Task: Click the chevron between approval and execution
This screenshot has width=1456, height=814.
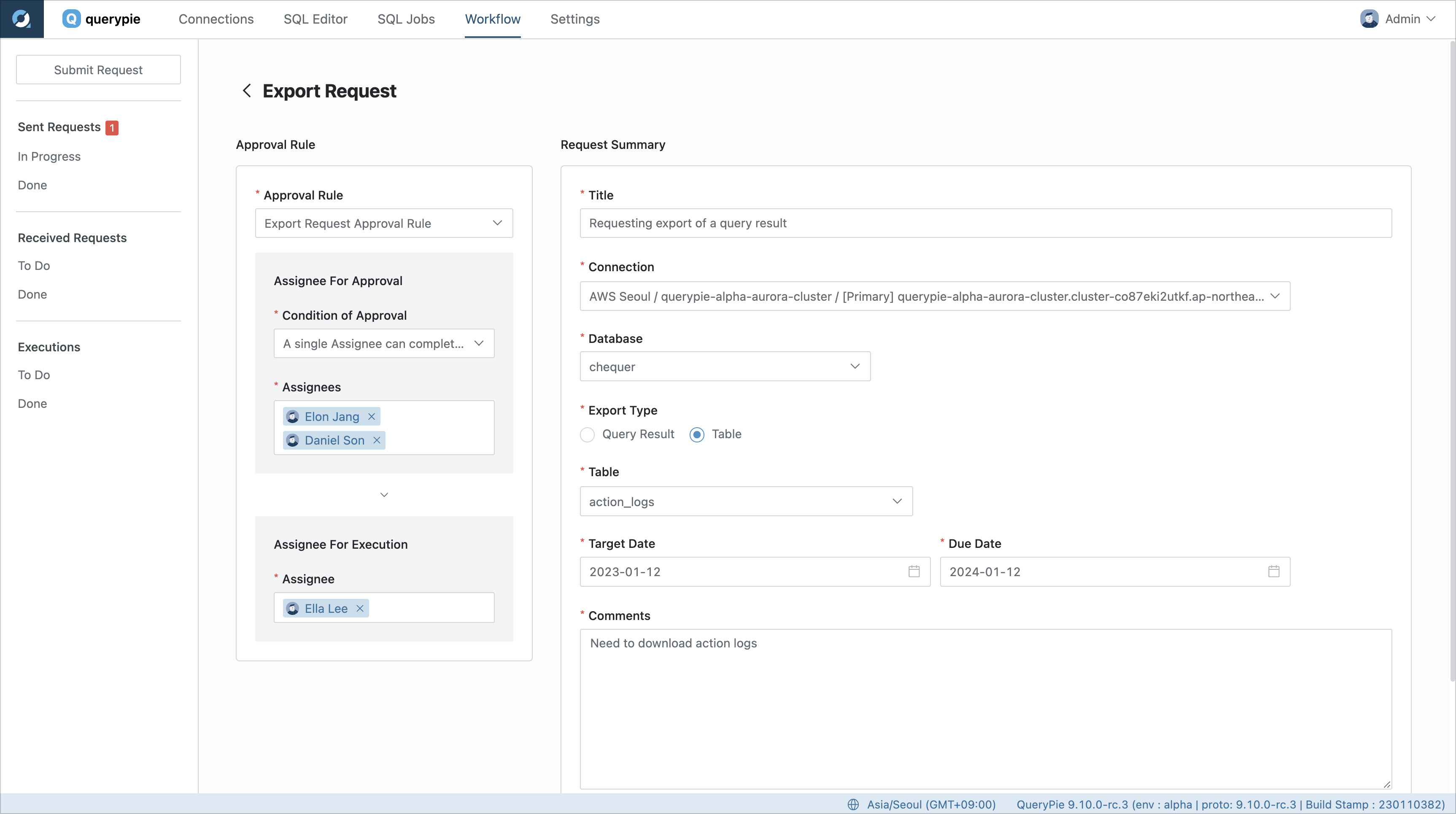Action: click(384, 495)
